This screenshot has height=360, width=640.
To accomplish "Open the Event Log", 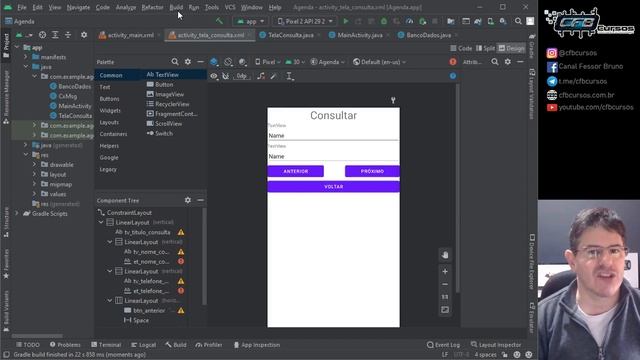I will click(x=443, y=345).
